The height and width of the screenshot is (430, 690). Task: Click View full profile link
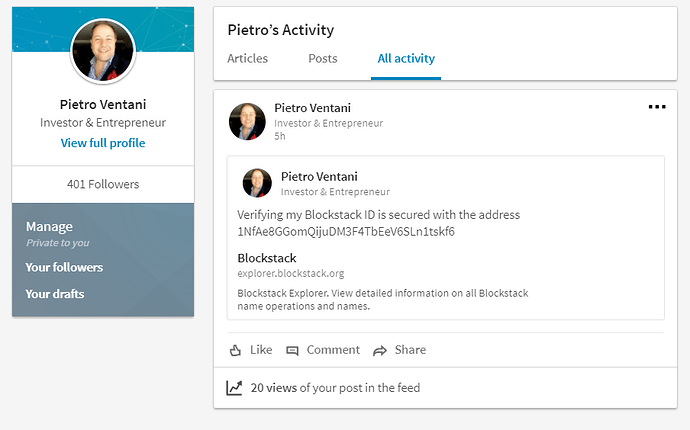point(103,143)
